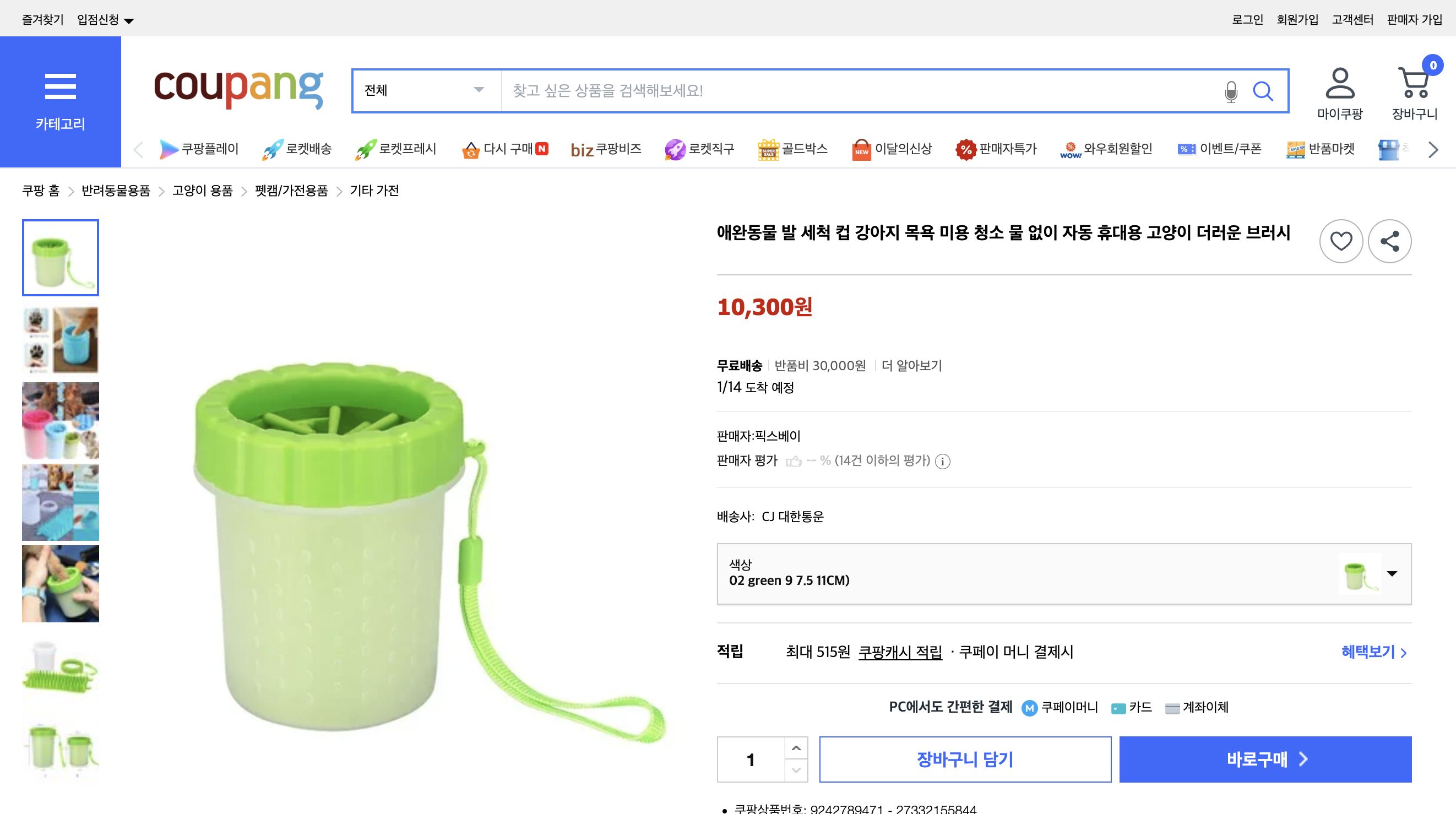Toggle the wishlist heart on this product

pyautogui.click(x=1341, y=241)
